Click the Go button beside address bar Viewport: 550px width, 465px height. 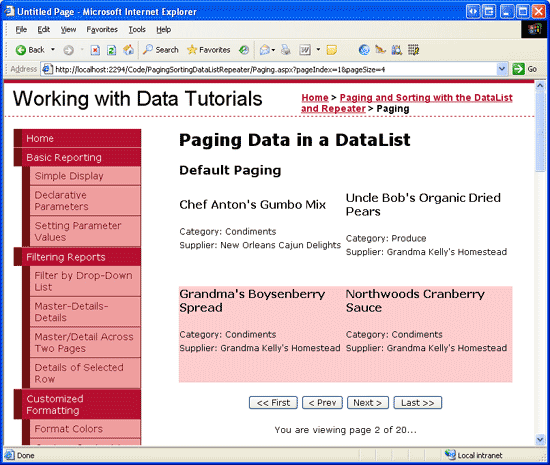point(525,69)
